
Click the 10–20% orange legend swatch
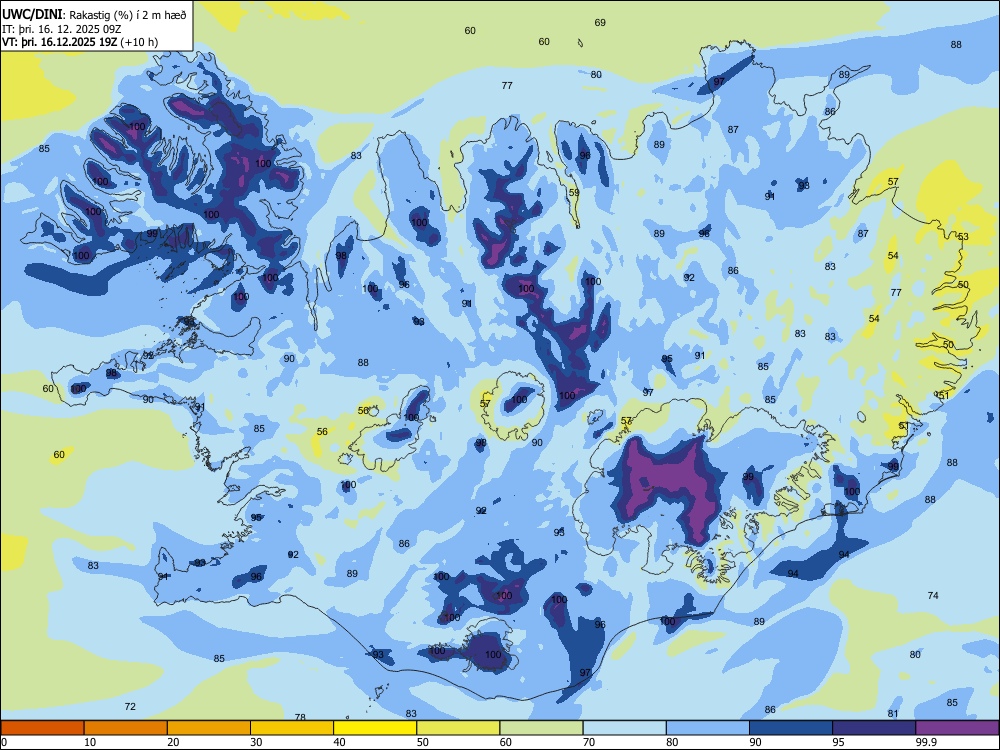(126, 728)
